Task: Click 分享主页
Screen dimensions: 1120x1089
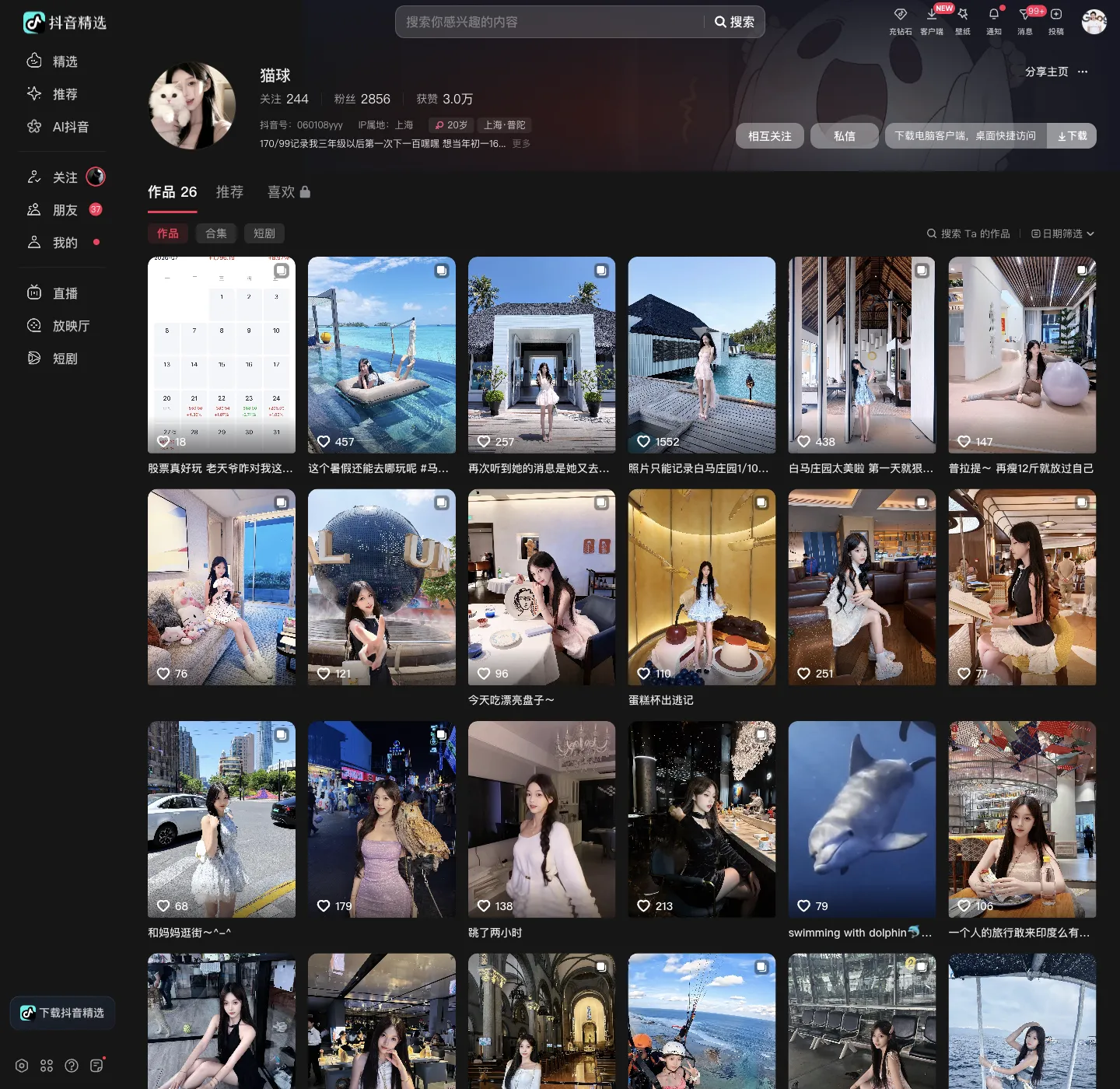Action: coord(1047,72)
